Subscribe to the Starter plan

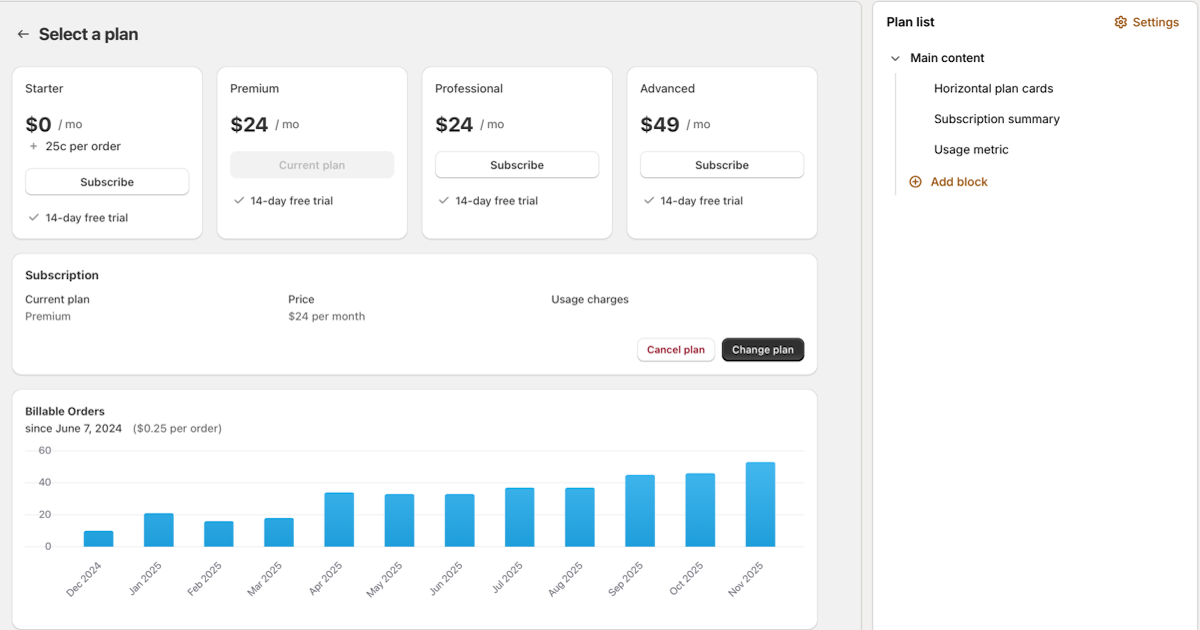(107, 181)
